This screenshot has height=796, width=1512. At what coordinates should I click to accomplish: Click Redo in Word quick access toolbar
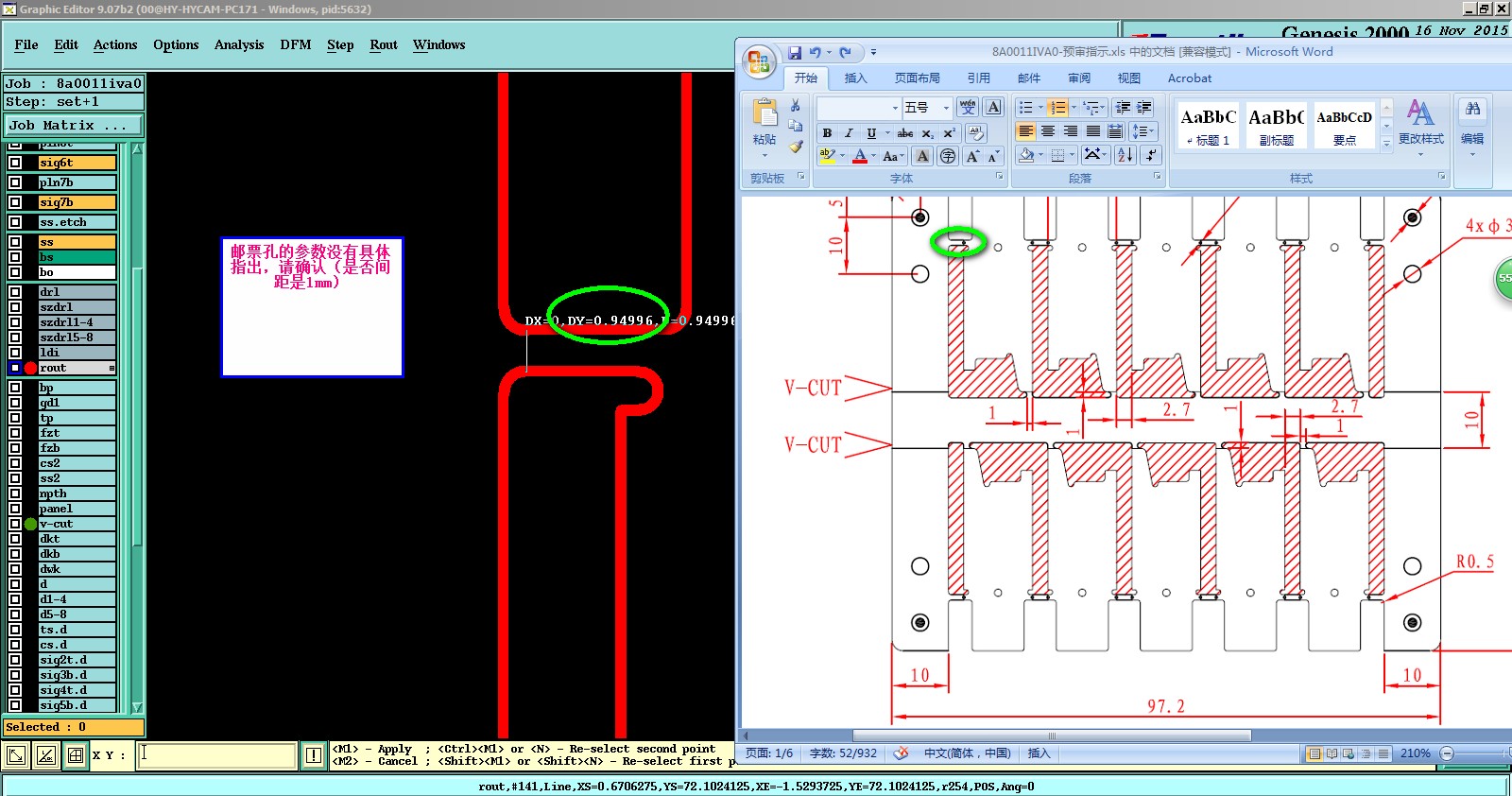click(846, 53)
